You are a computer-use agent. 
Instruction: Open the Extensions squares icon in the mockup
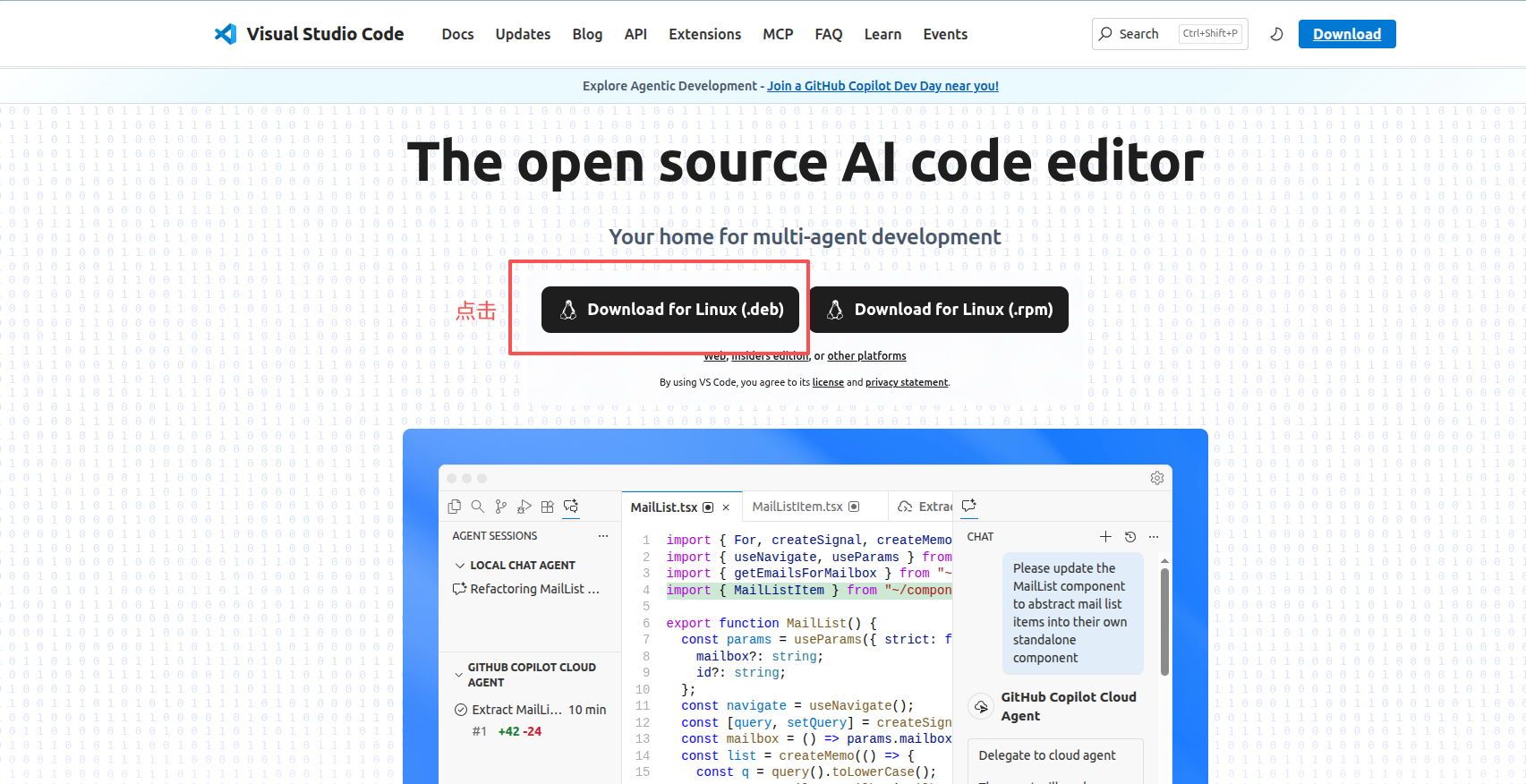pos(548,507)
